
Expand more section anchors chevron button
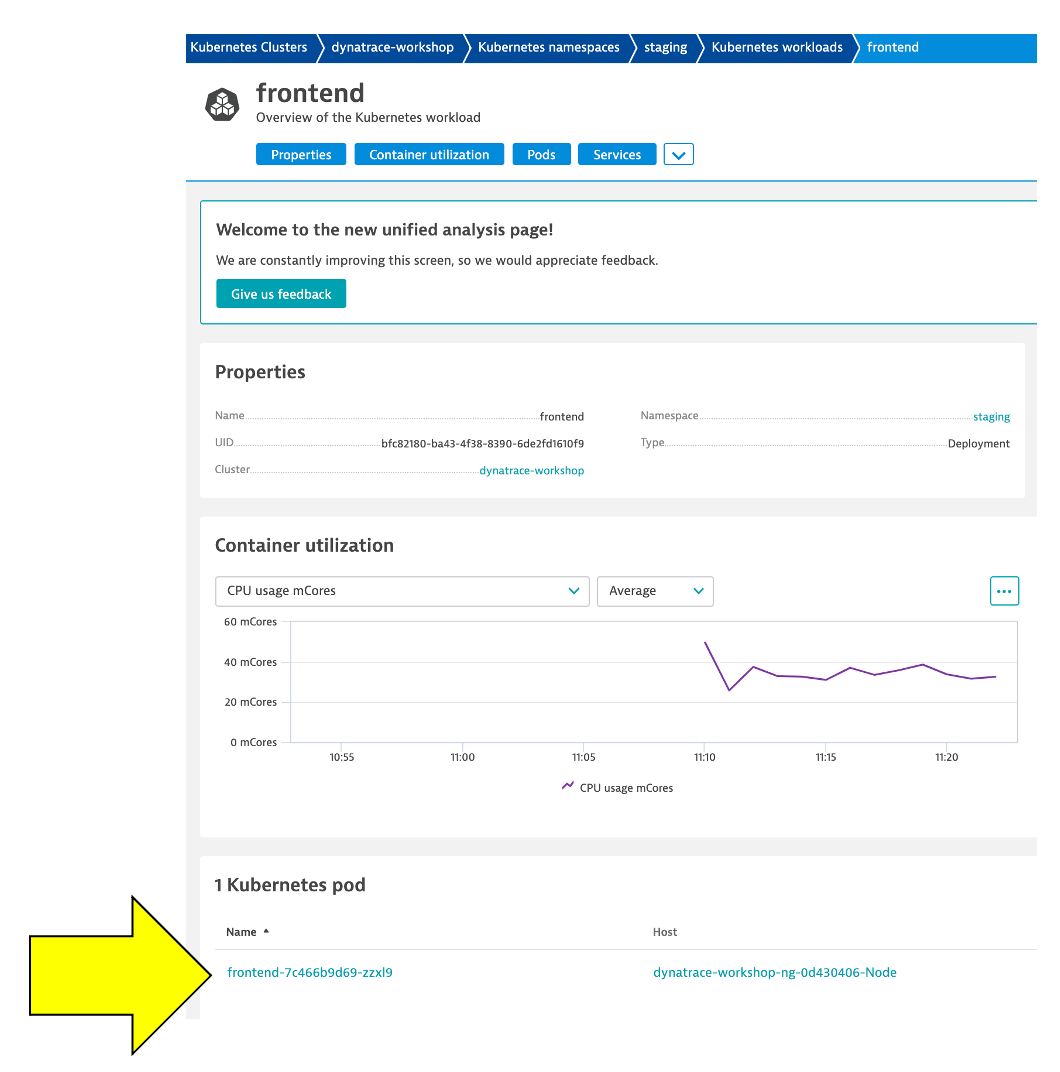(x=678, y=155)
